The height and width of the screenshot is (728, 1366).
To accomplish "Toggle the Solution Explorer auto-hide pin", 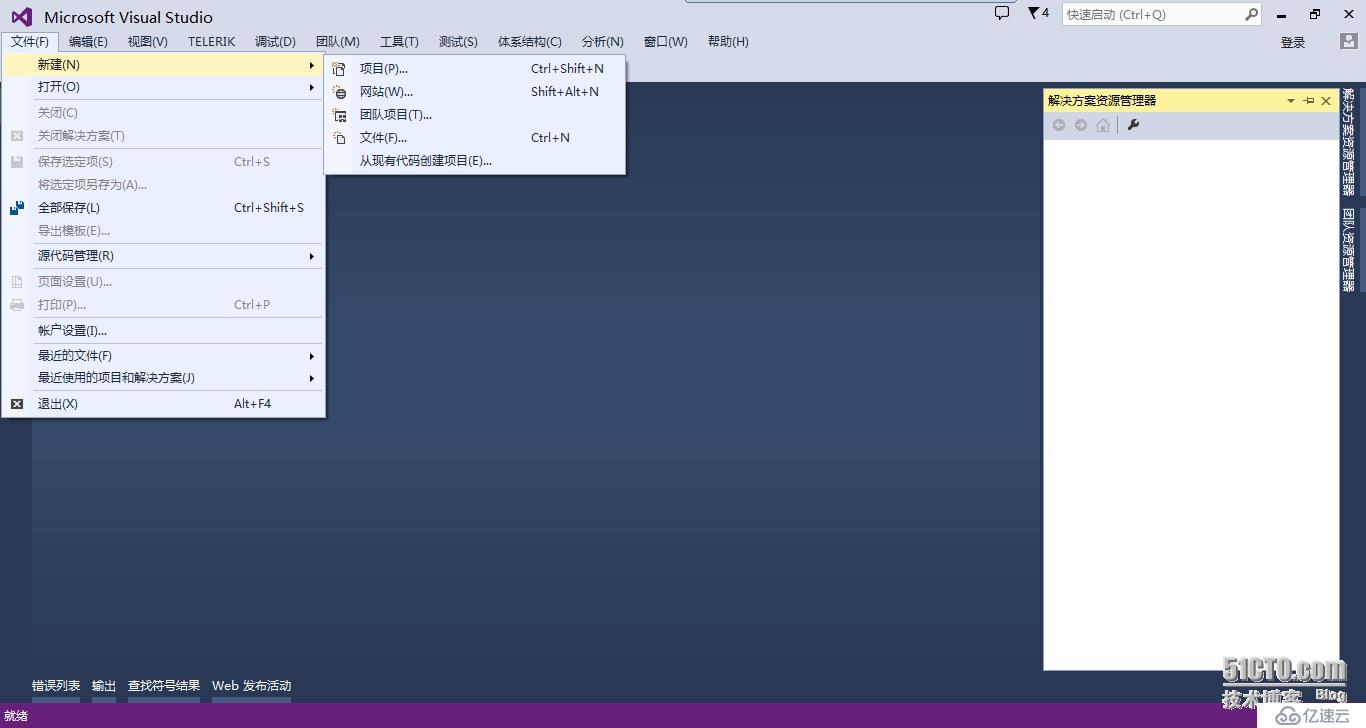I will click(1309, 100).
